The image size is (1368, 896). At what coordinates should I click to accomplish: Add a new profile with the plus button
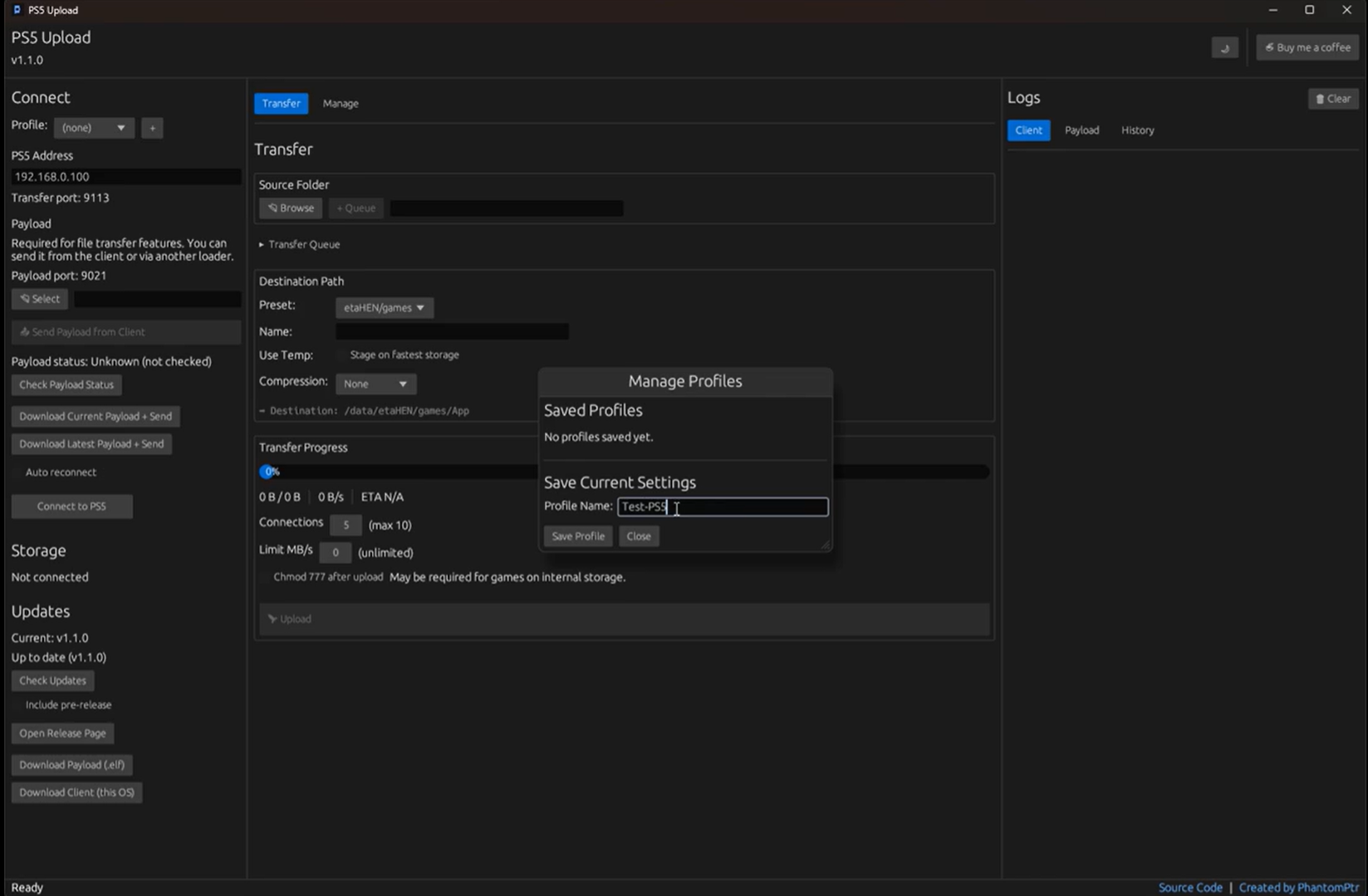pyautogui.click(x=152, y=128)
